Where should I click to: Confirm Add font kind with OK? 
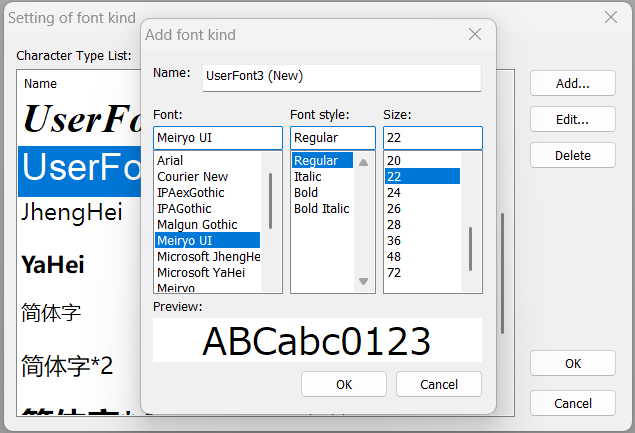coord(344,384)
